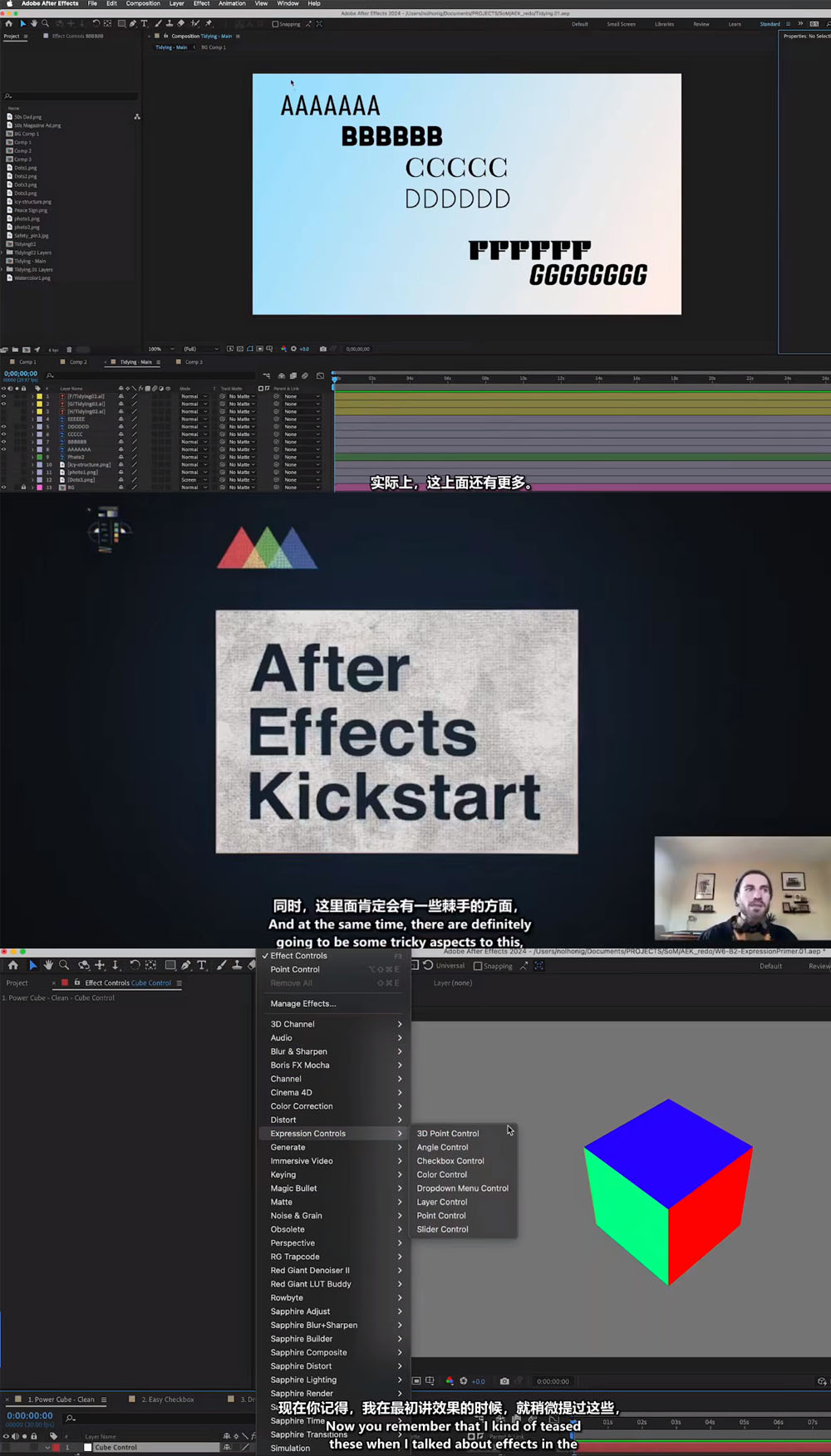831x1456 pixels.
Task: Open Parent None dropdown for BG layer
Action: (x=301, y=487)
